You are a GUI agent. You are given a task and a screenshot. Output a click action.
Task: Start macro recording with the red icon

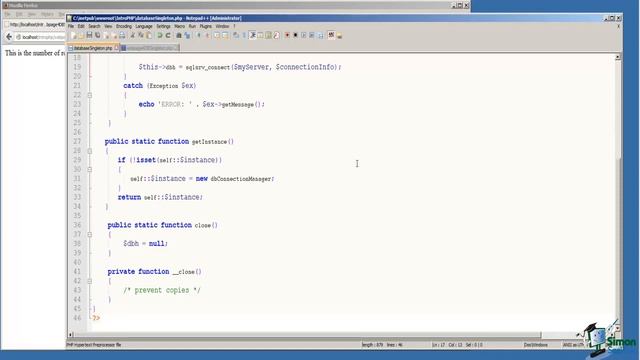pyautogui.click(x=287, y=36)
